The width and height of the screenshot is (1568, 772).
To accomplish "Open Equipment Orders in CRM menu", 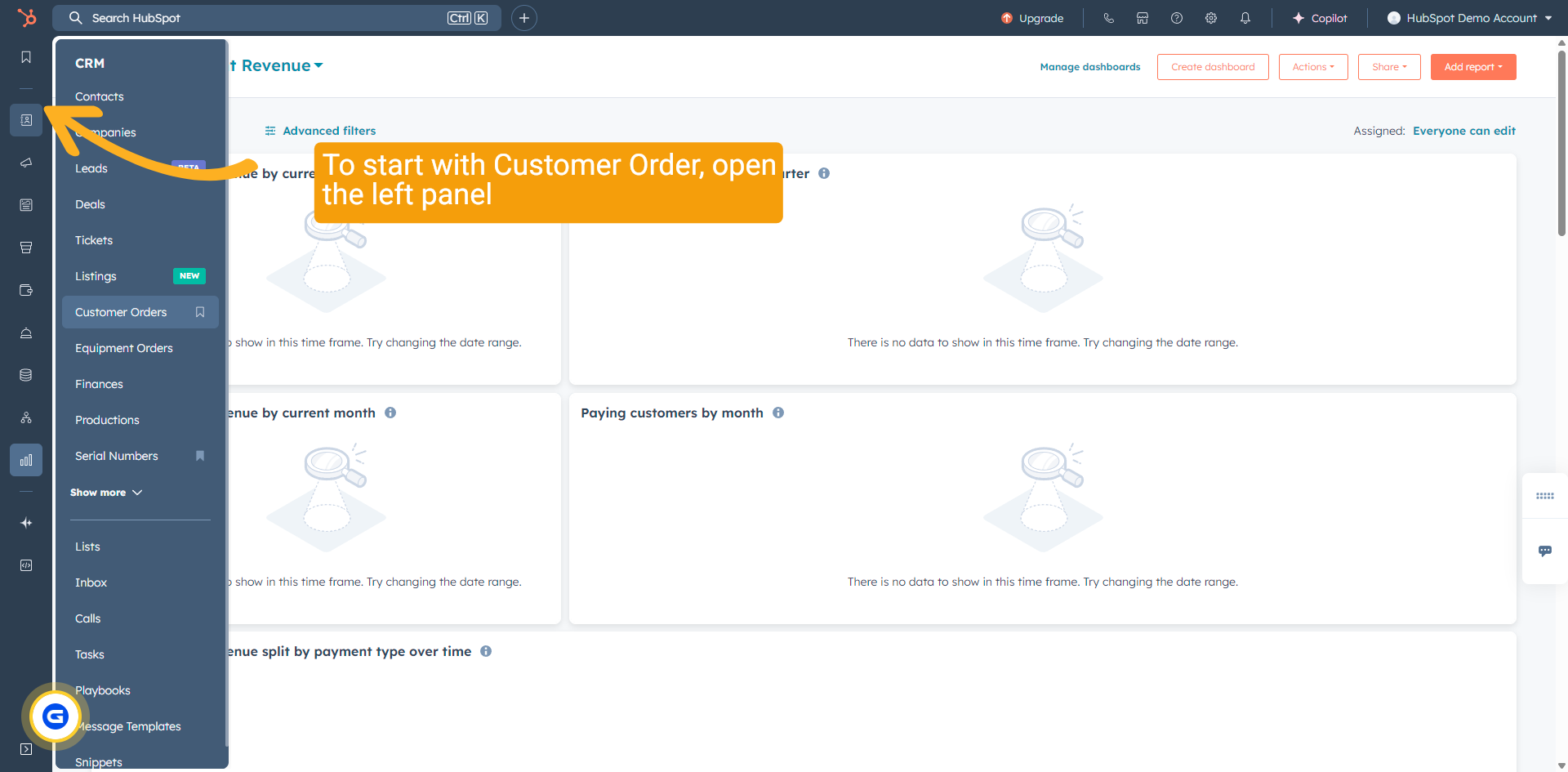I will point(124,348).
